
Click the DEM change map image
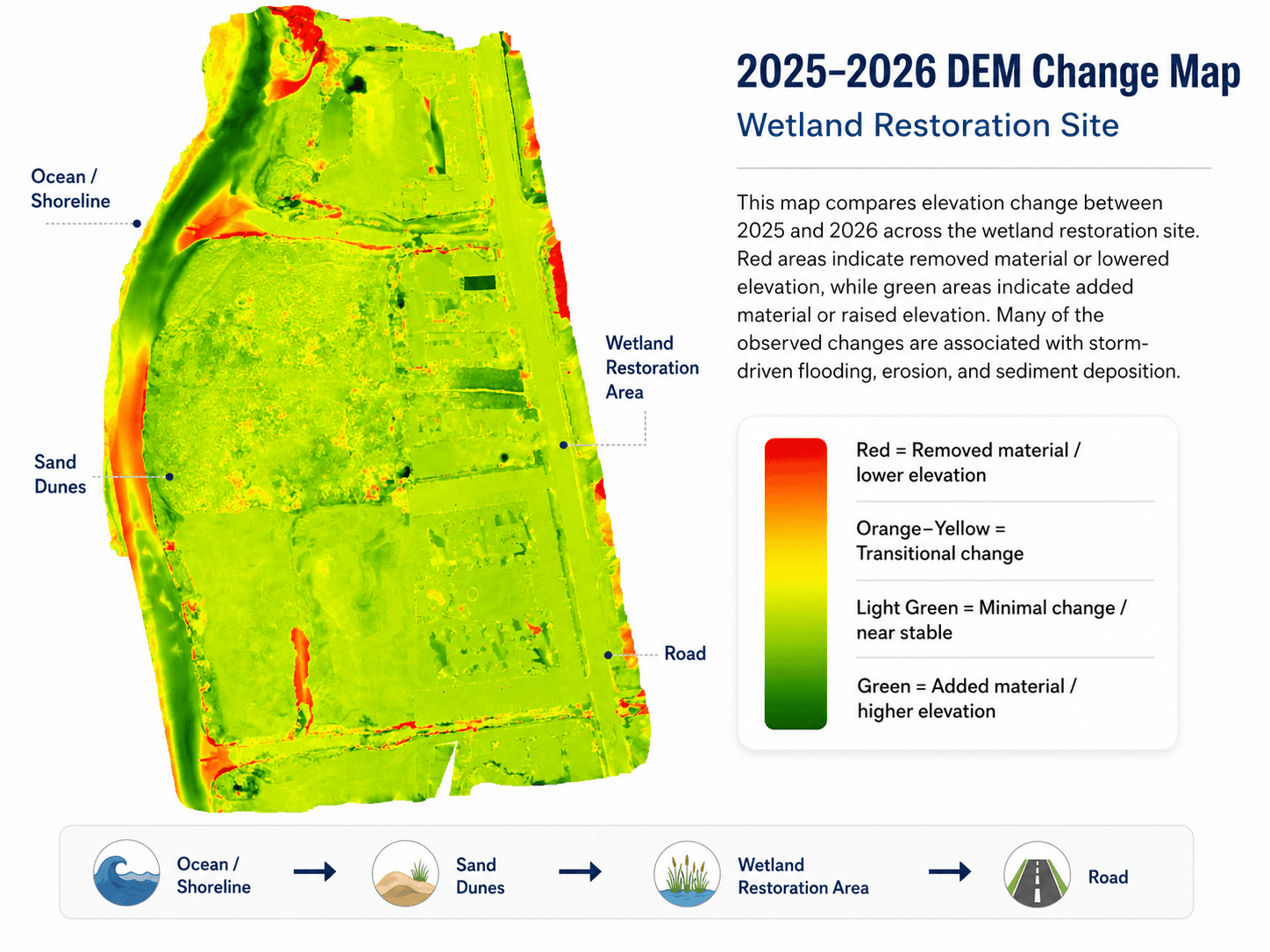379,409
